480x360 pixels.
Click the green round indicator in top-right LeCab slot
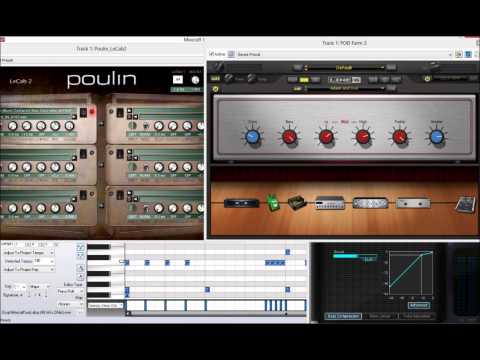(132, 126)
